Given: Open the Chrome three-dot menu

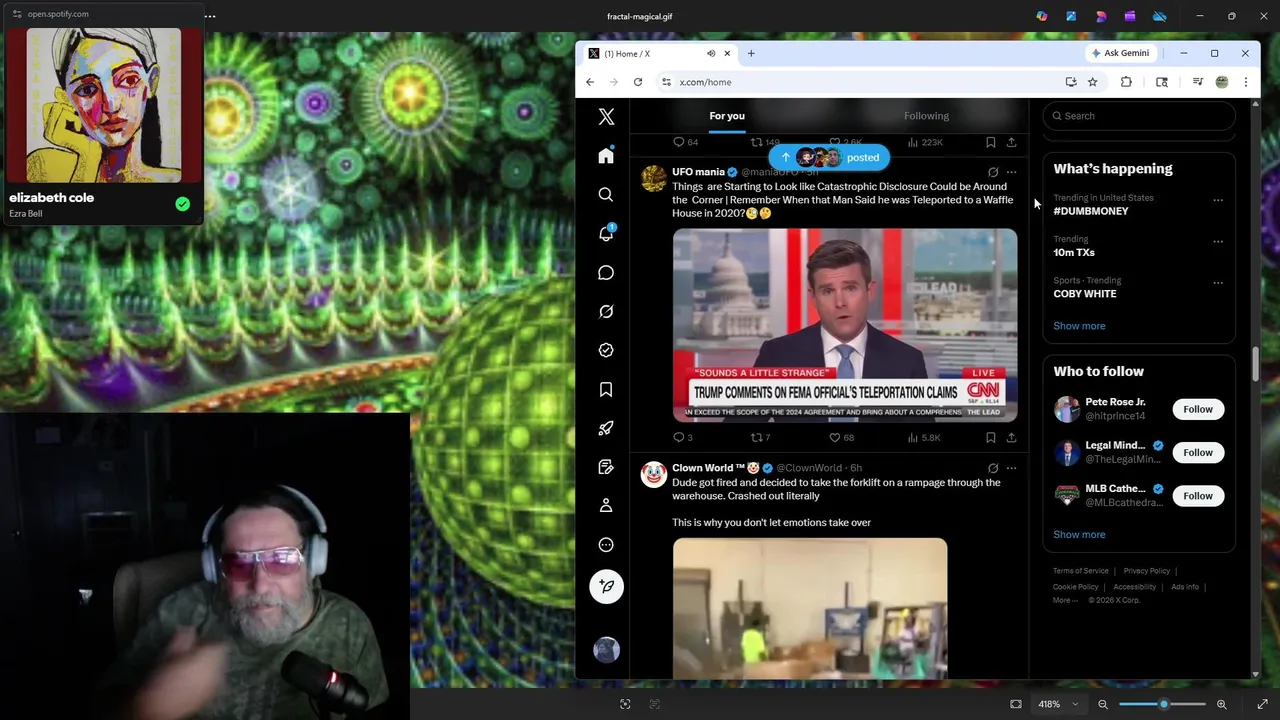Looking at the screenshot, I should pyautogui.click(x=1245, y=82).
